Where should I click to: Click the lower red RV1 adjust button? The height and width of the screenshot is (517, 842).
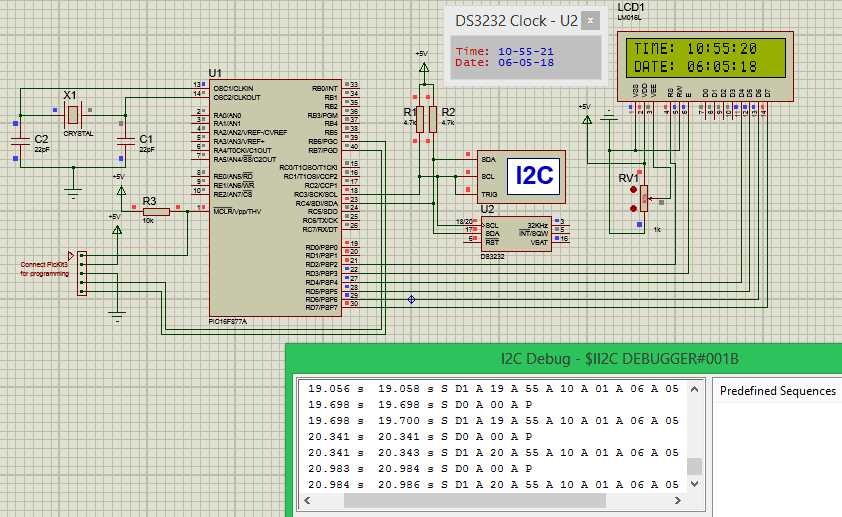(x=633, y=208)
